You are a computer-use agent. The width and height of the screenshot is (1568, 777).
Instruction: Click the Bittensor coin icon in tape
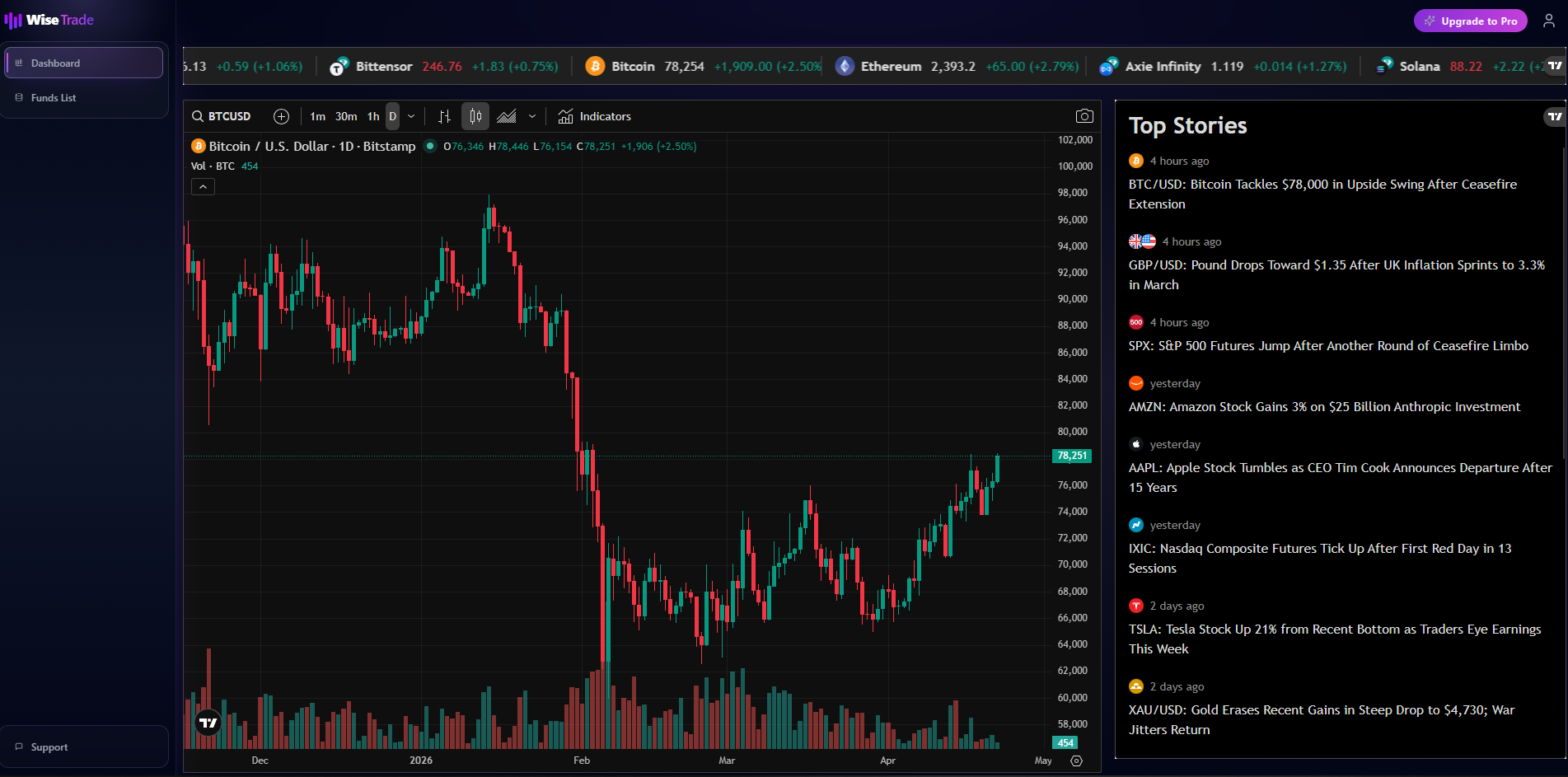tap(339, 66)
